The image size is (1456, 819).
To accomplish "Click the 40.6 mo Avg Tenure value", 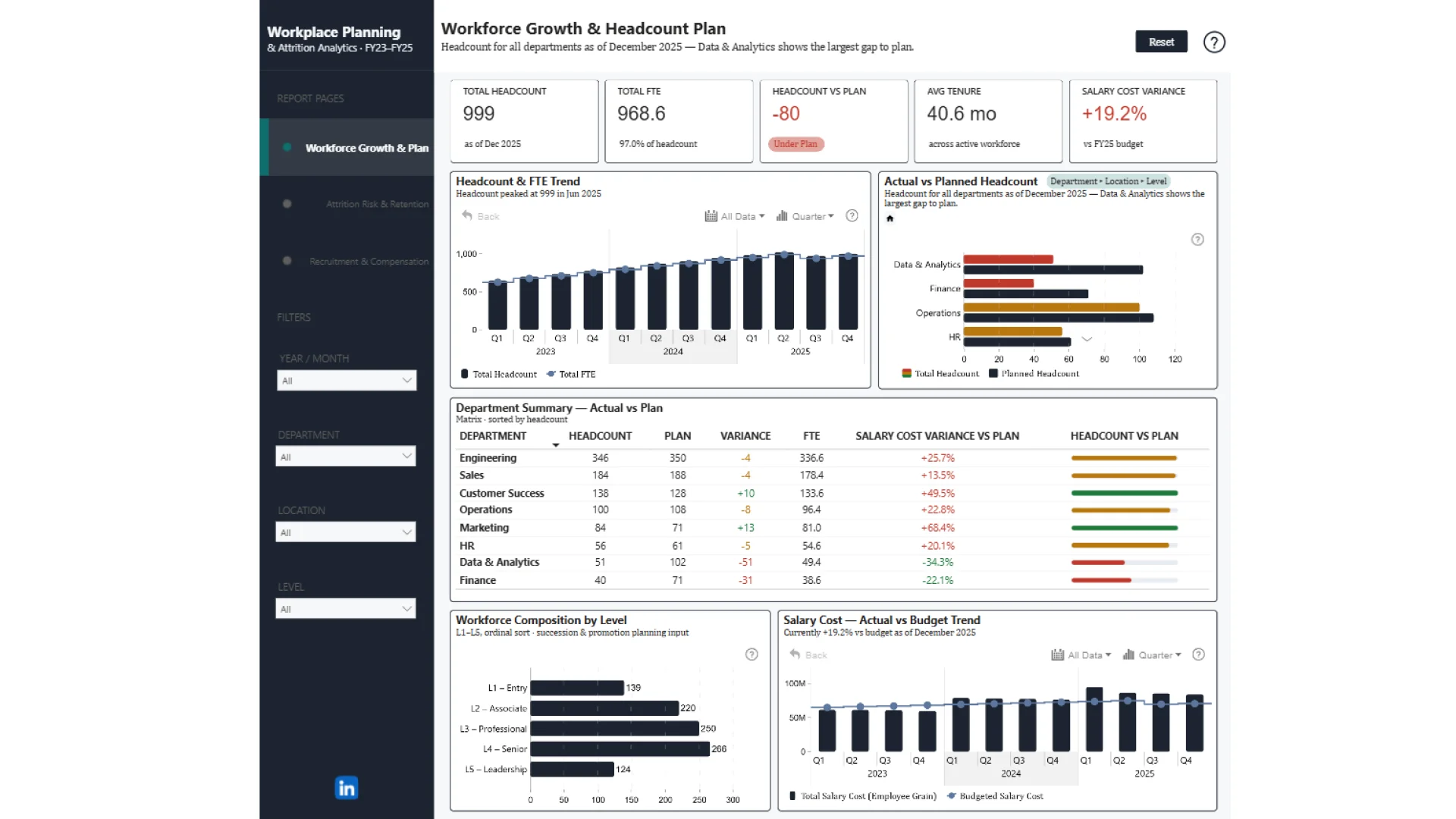I will coord(961,114).
